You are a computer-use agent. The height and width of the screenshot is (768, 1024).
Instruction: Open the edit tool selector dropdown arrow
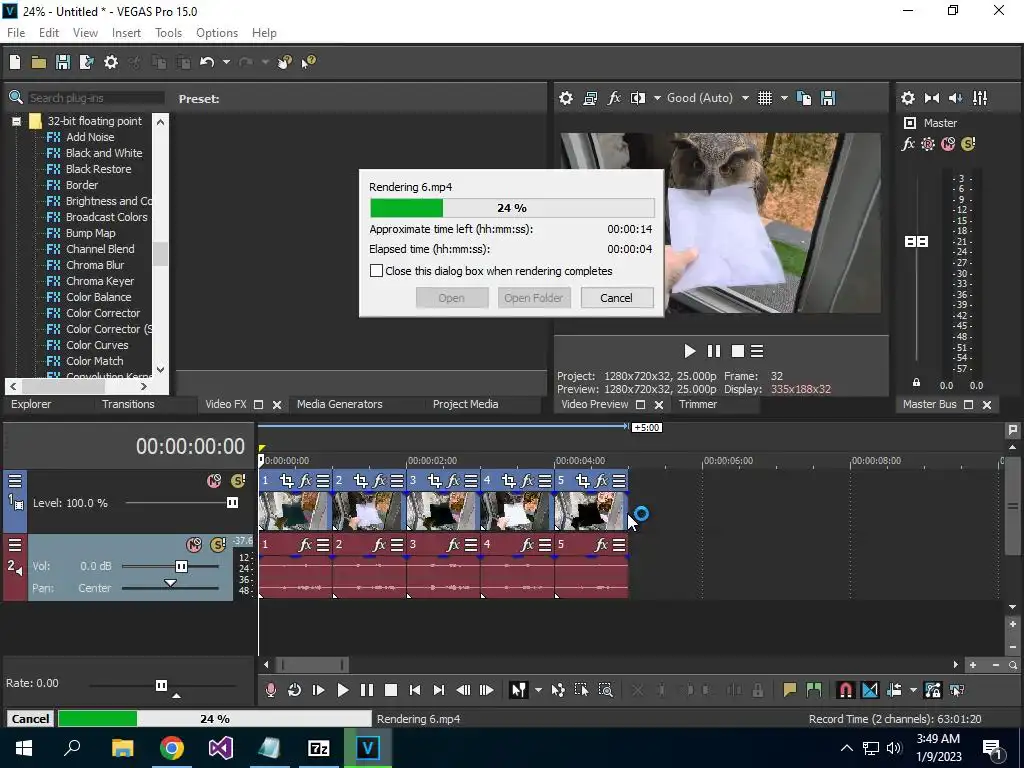coord(538,690)
